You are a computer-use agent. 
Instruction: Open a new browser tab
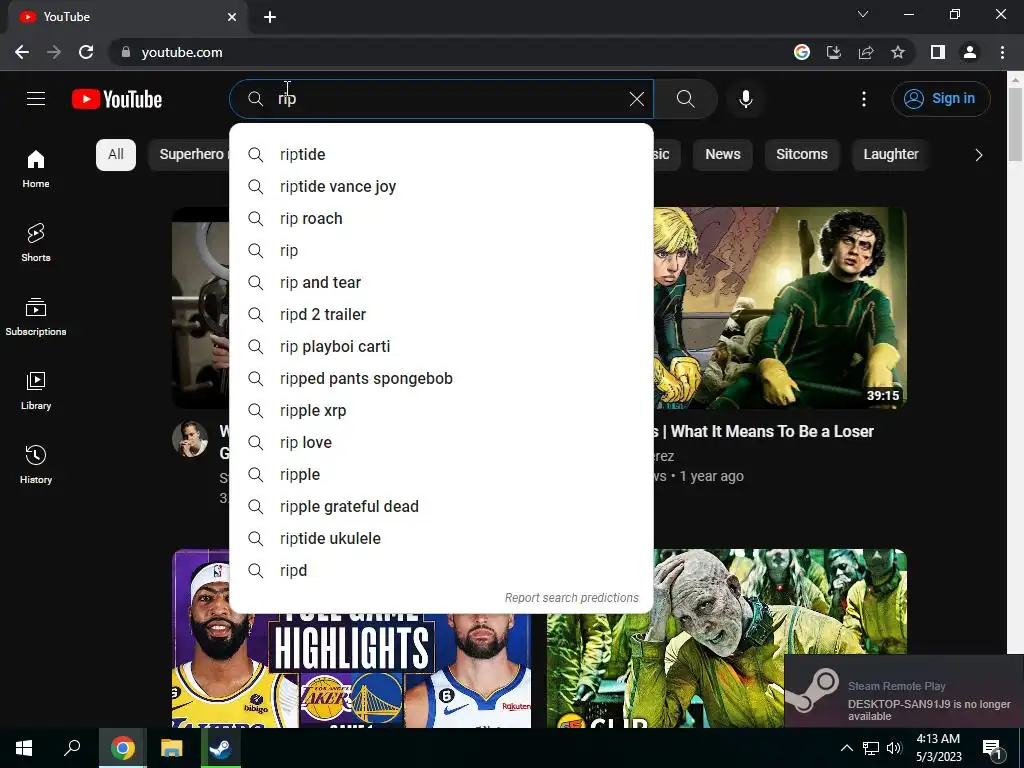(x=270, y=17)
